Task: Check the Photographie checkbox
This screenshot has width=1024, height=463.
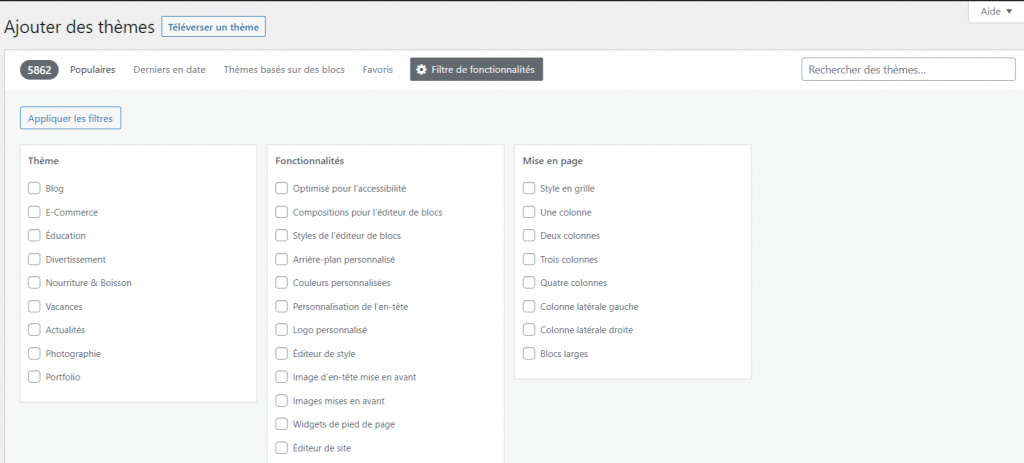Action: coord(34,353)
